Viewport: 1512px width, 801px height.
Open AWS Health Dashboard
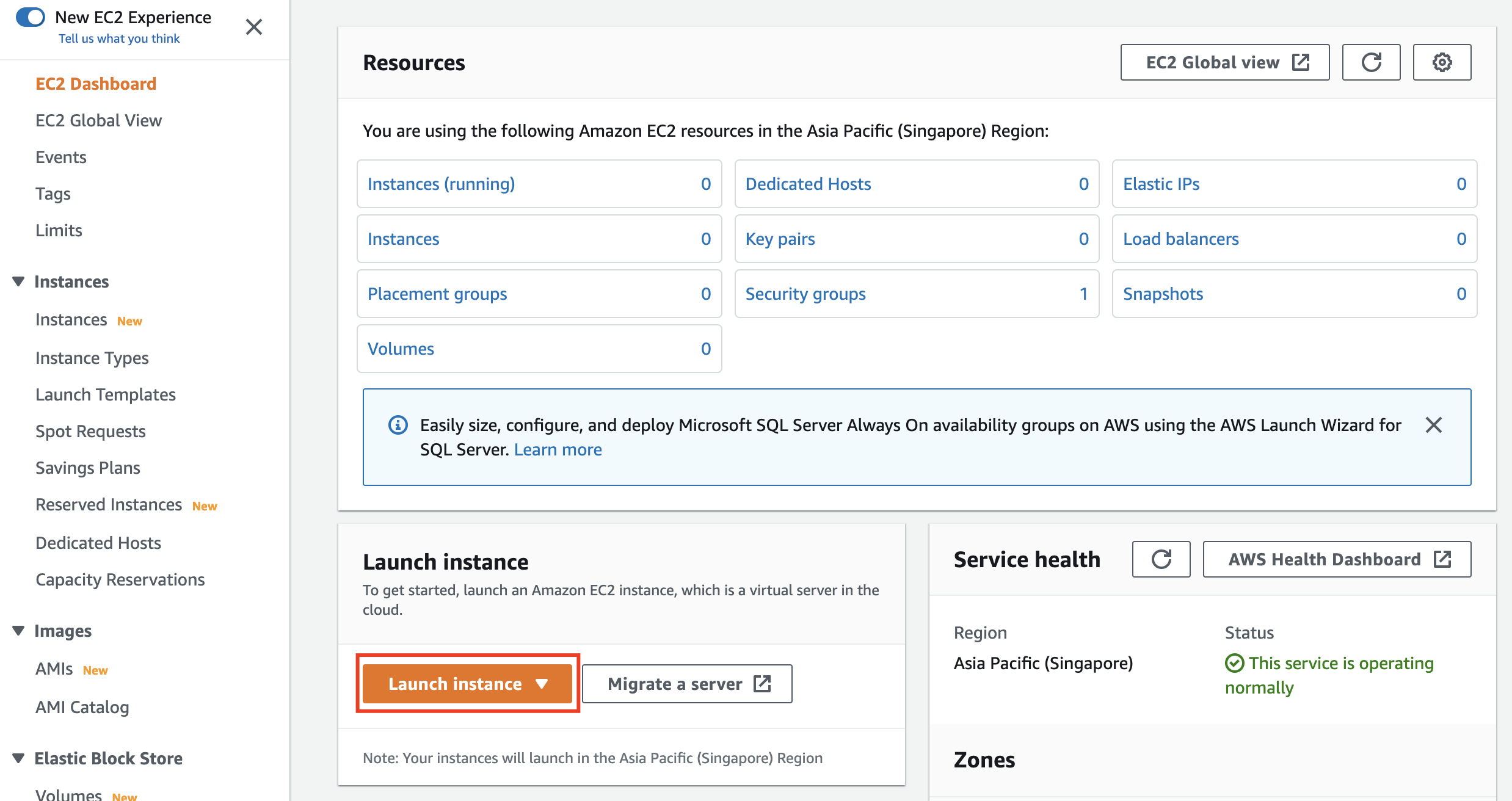tap(1337, 559)
